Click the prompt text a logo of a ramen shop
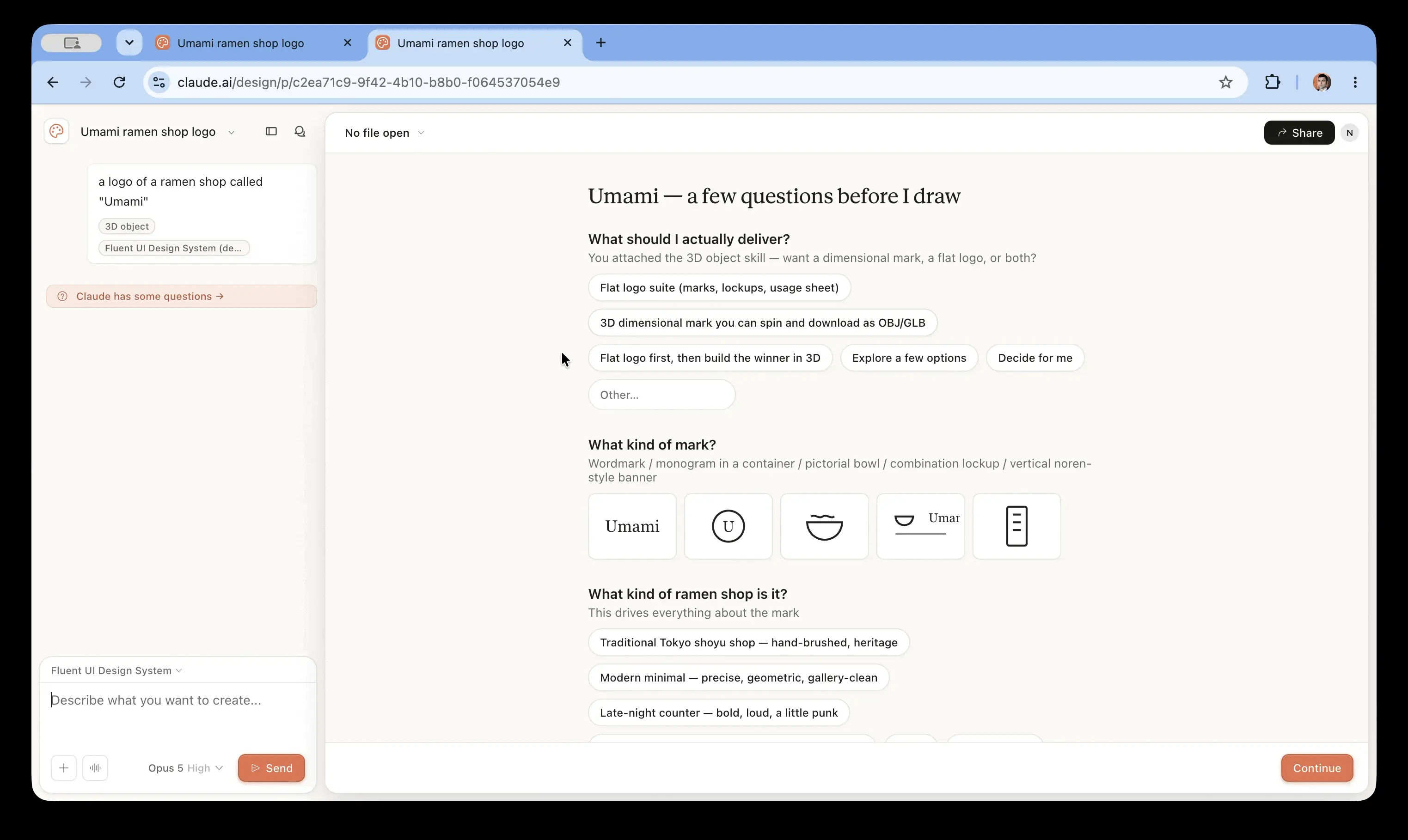The height and width of the screenshot is (840, 1408). (x=181, y=191)
